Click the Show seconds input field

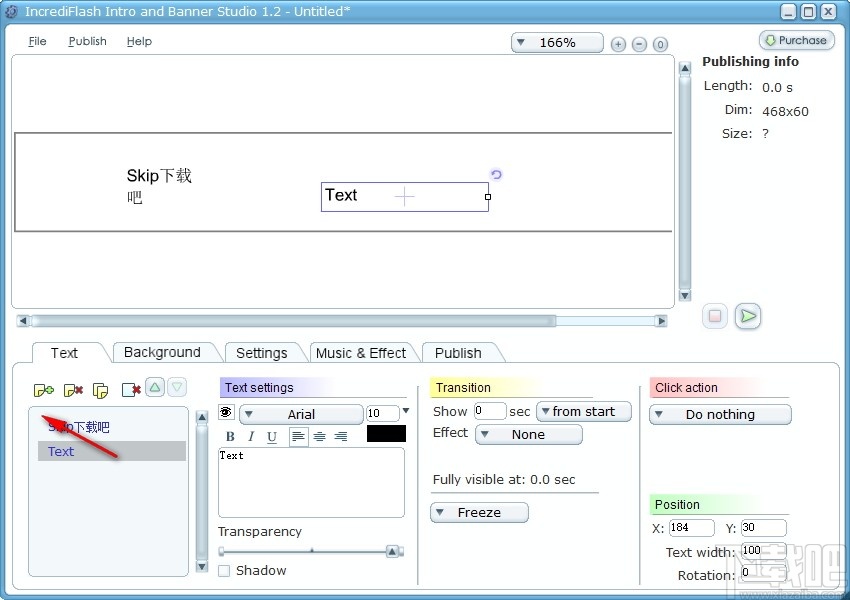[x=490, y=411]
